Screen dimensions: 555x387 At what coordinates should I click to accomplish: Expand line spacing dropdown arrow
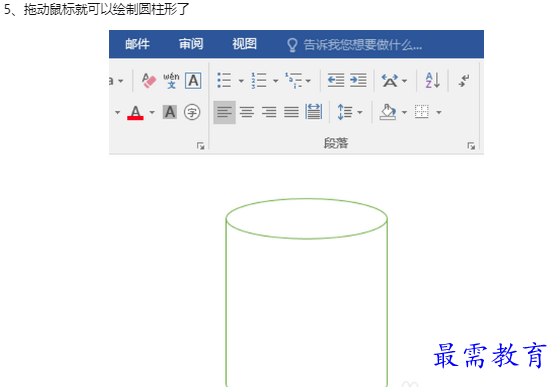pyautogui.click(x=360, y=113)
